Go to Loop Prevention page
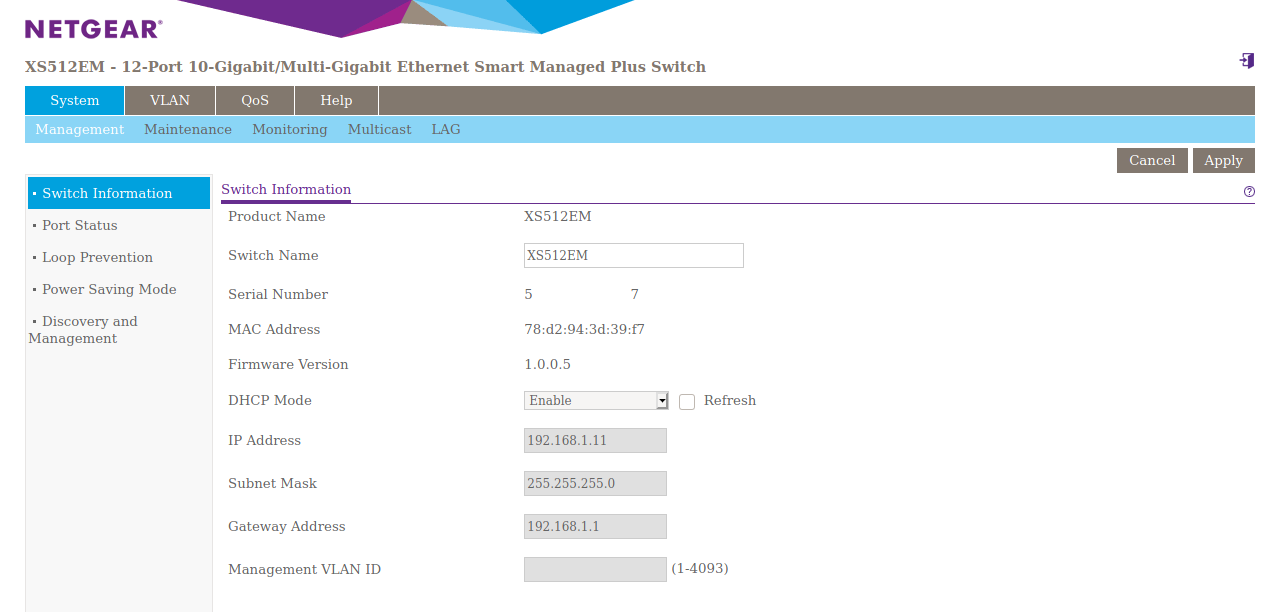This screenshot has width=1280, height=612. pyautogui.click(x=97, y=258)
